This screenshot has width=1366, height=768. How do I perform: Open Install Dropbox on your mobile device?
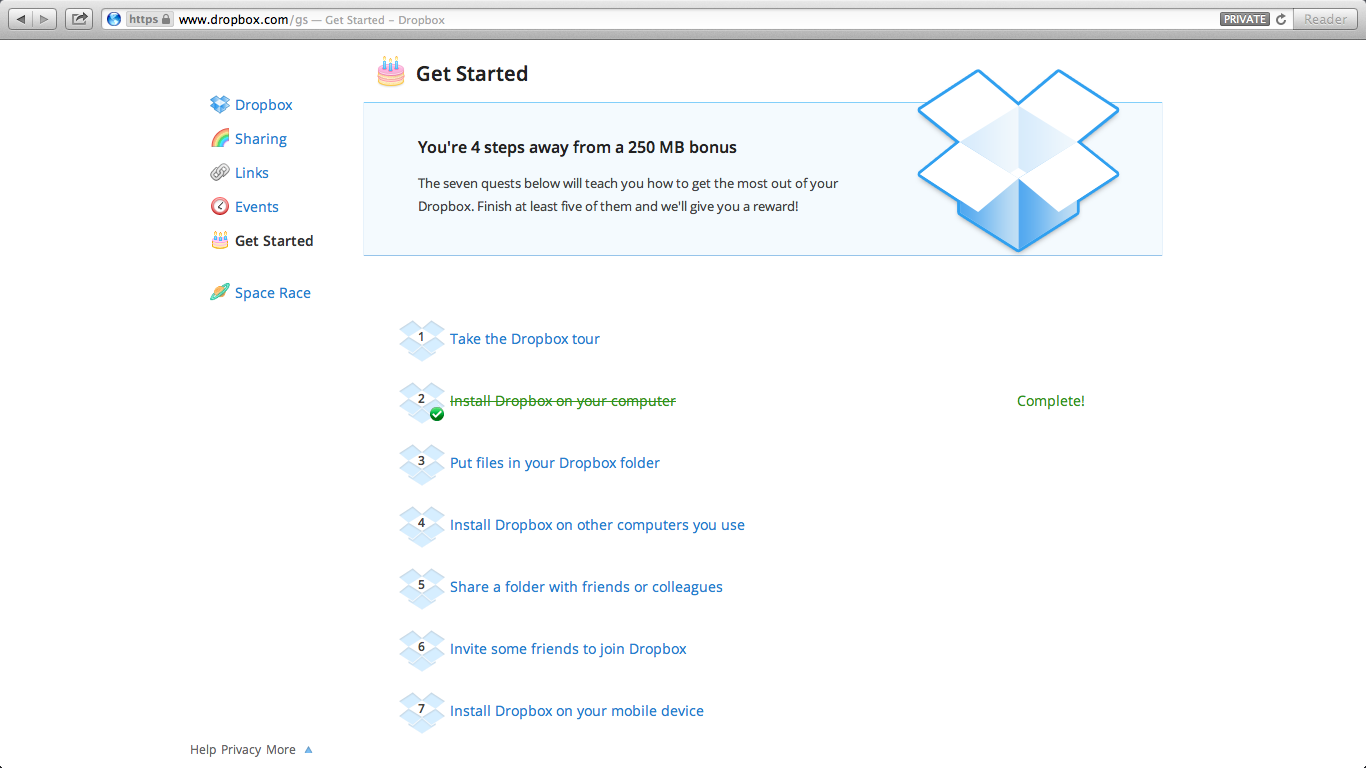click(577, 711)
